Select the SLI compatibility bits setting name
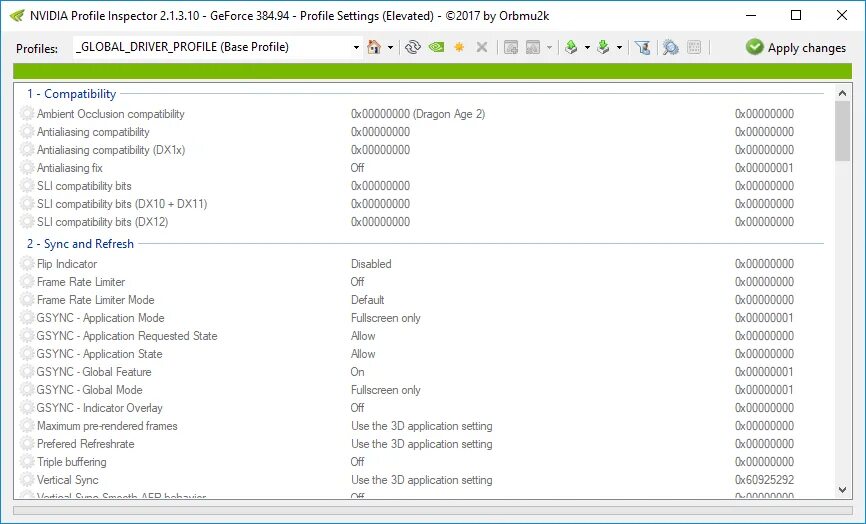The width and height of the screenshot is (866, 524). point(84,186)
